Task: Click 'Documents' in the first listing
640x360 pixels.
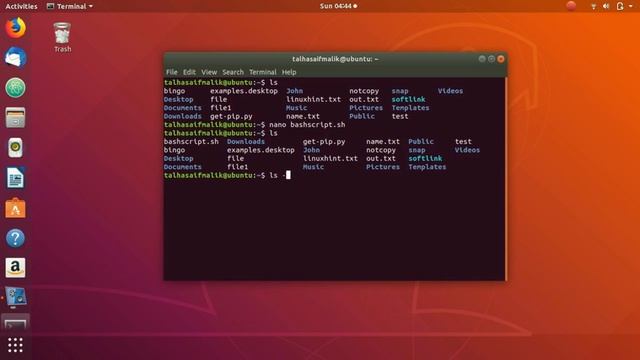Action: (182, 108)
